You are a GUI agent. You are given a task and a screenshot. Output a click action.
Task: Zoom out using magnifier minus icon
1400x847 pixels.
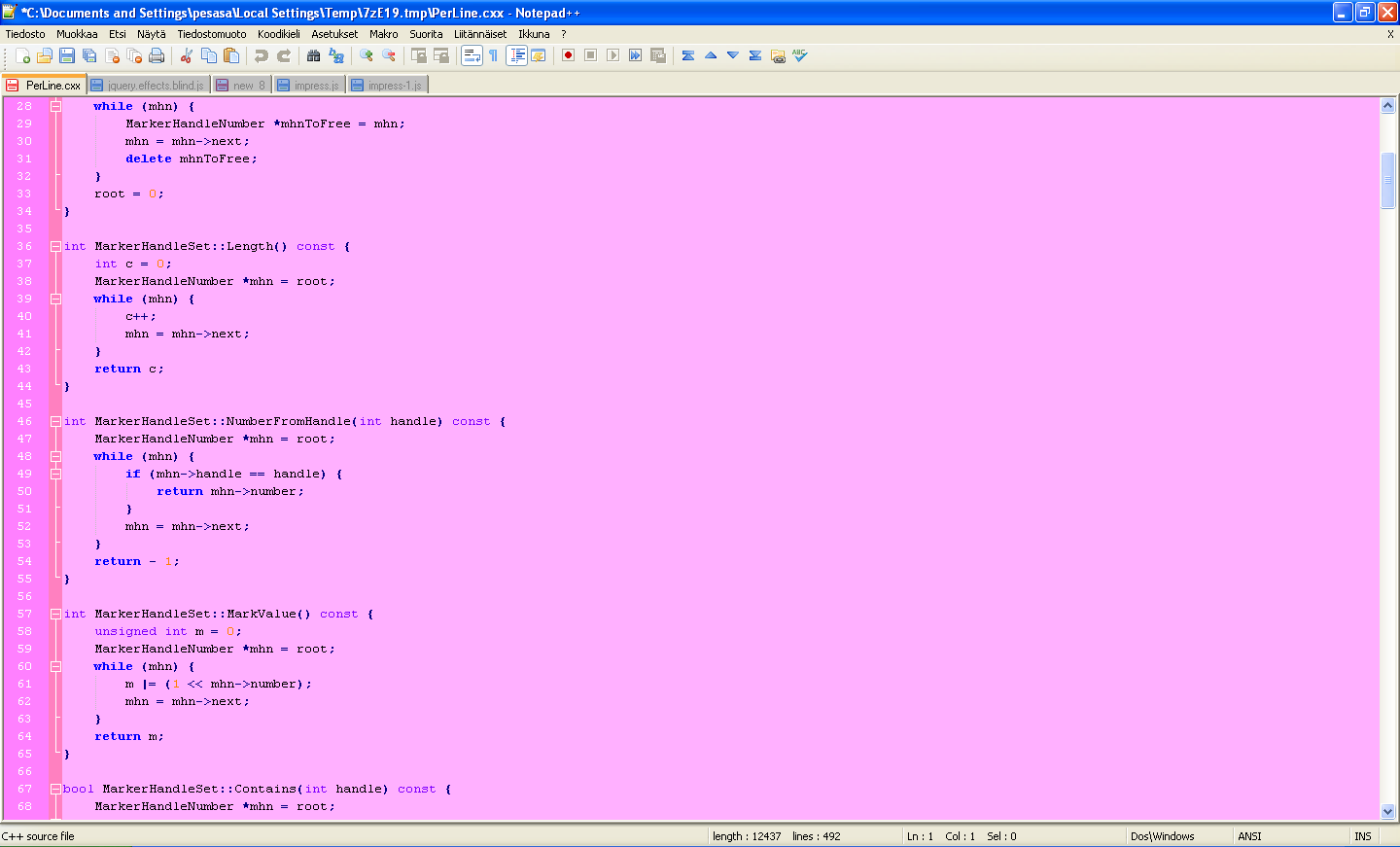pyautogui.click(x=389, y=55)
